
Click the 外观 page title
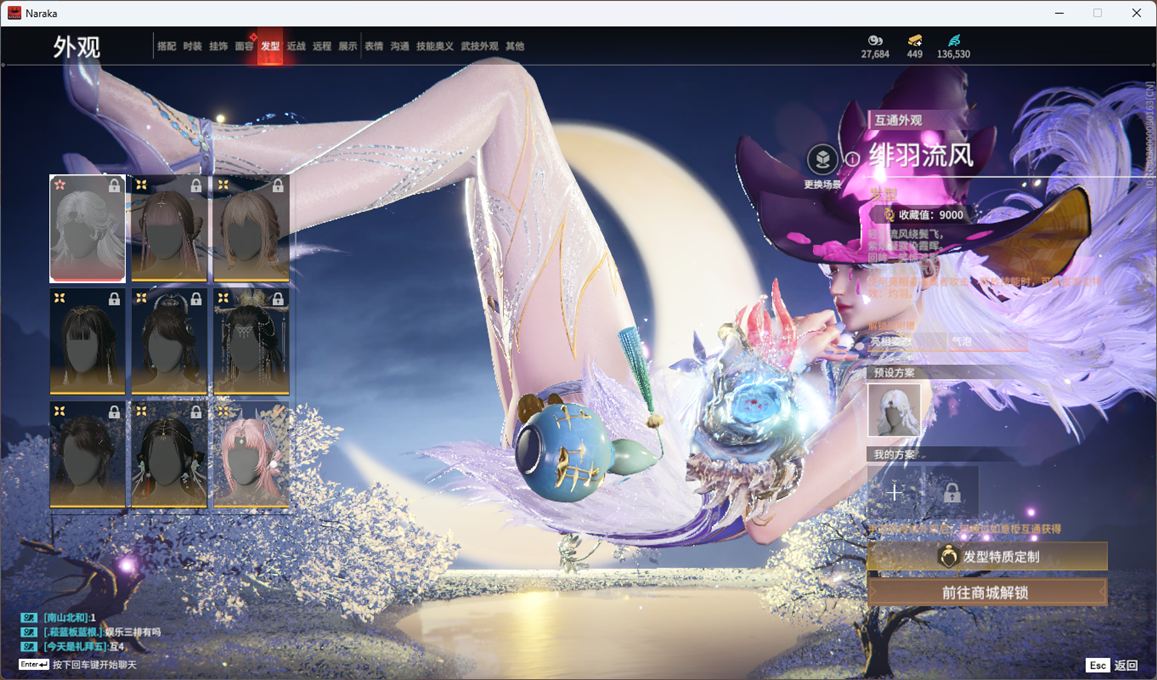point(76,47)
